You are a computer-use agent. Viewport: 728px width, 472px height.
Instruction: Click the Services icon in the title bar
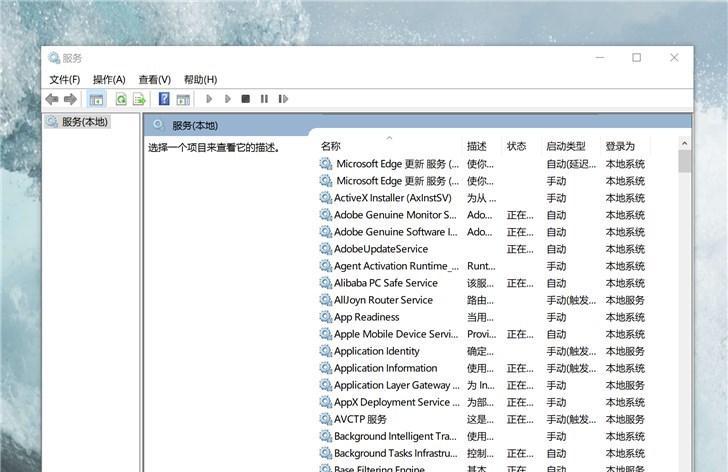coord(54,58)
